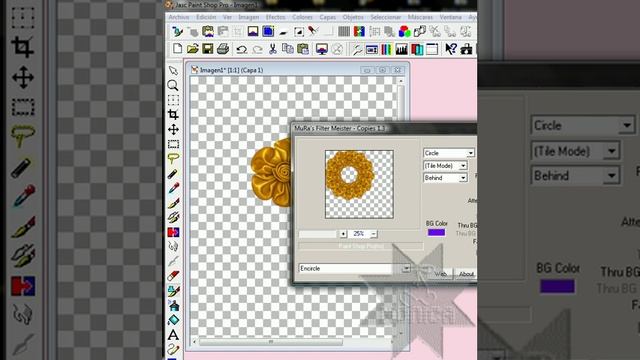This screenshot has height=360, width=640.
Task: Click the Save floppy disk icon
Action: coord(207,49)
